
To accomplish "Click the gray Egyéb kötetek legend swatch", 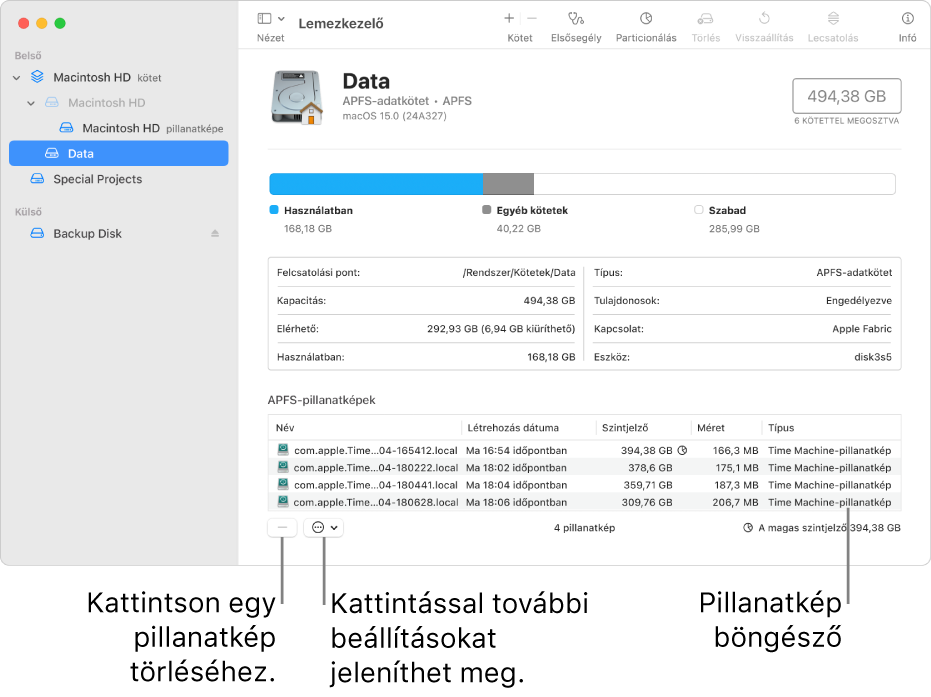I will pyautogui.click(x=486, y=210).
